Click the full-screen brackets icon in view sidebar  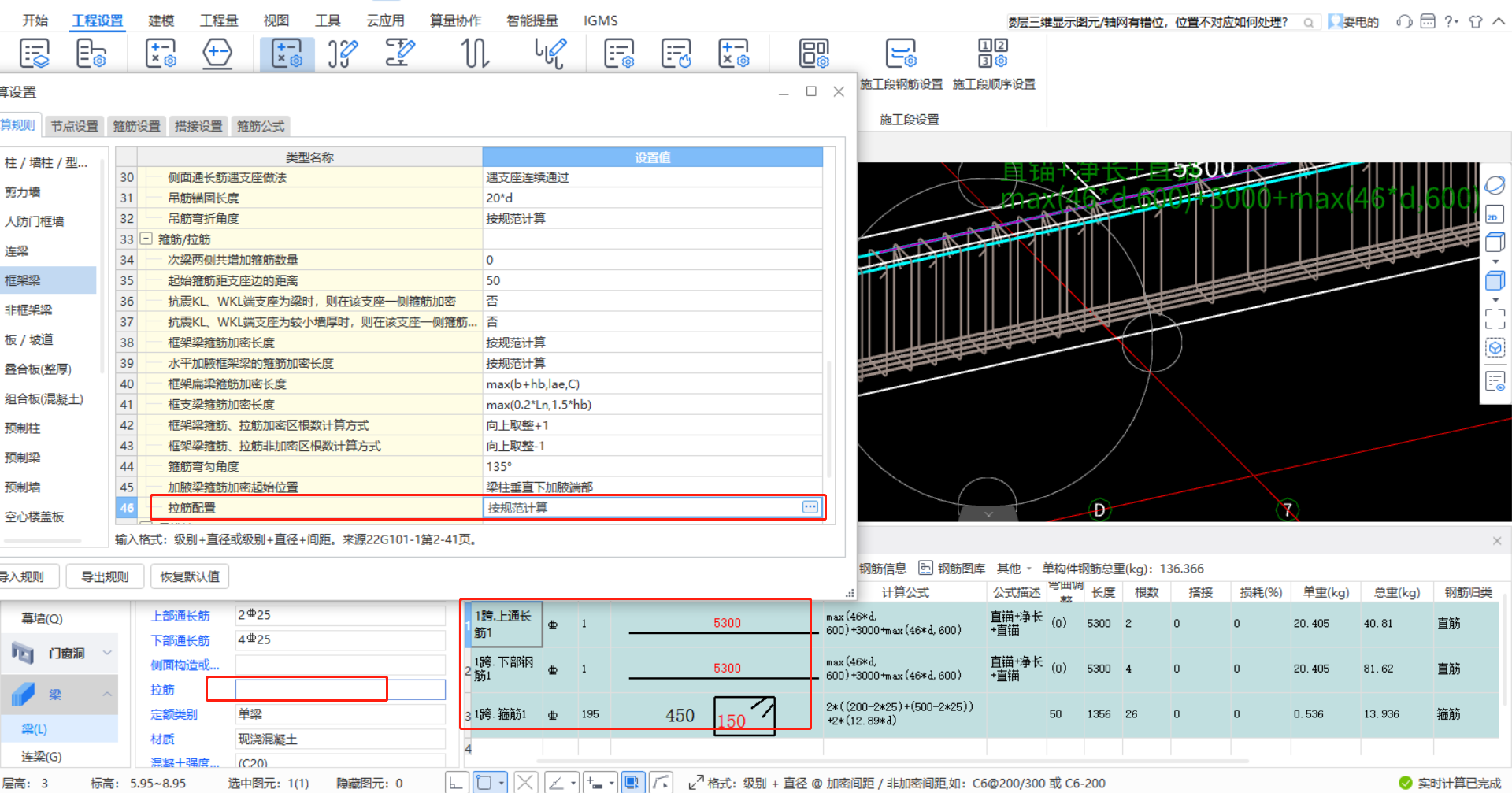1495,318
